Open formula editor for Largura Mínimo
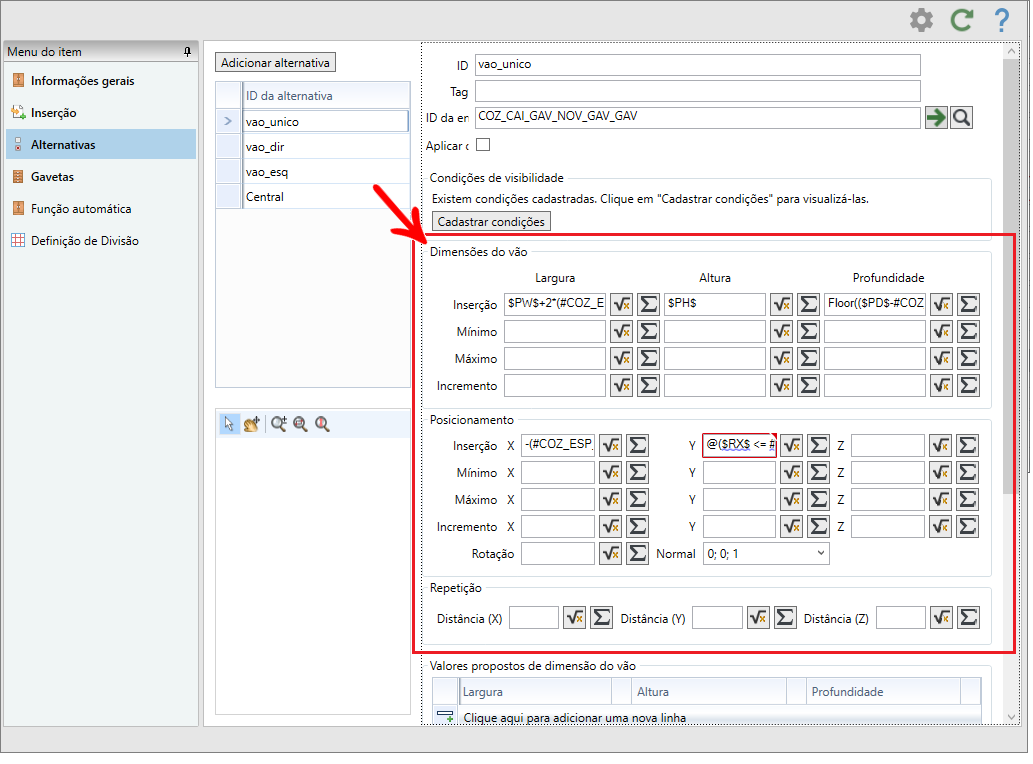Viewport: 1033px width, 764px height. click(621, 331)
